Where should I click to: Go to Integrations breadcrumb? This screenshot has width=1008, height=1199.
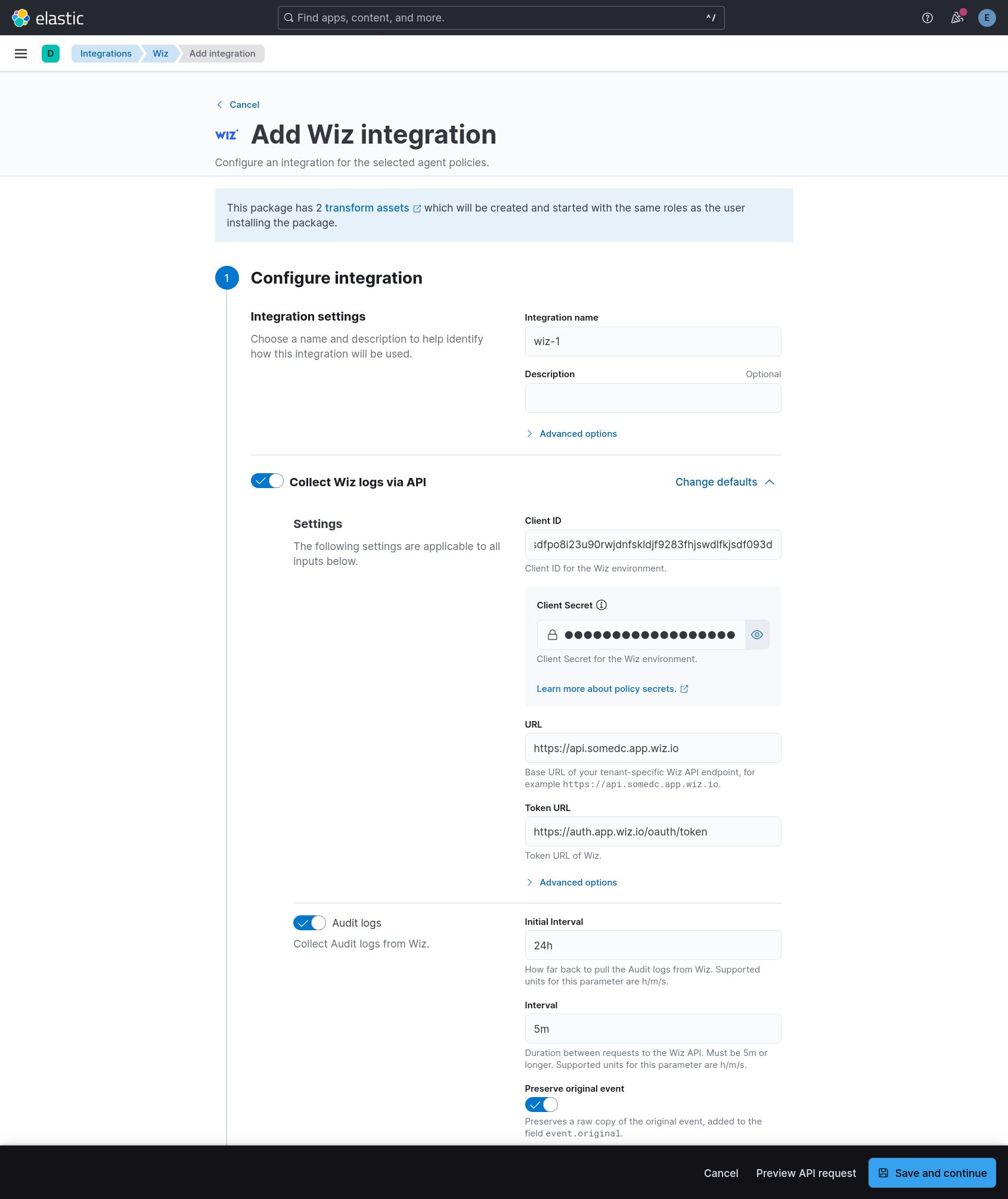coord(106,54)
